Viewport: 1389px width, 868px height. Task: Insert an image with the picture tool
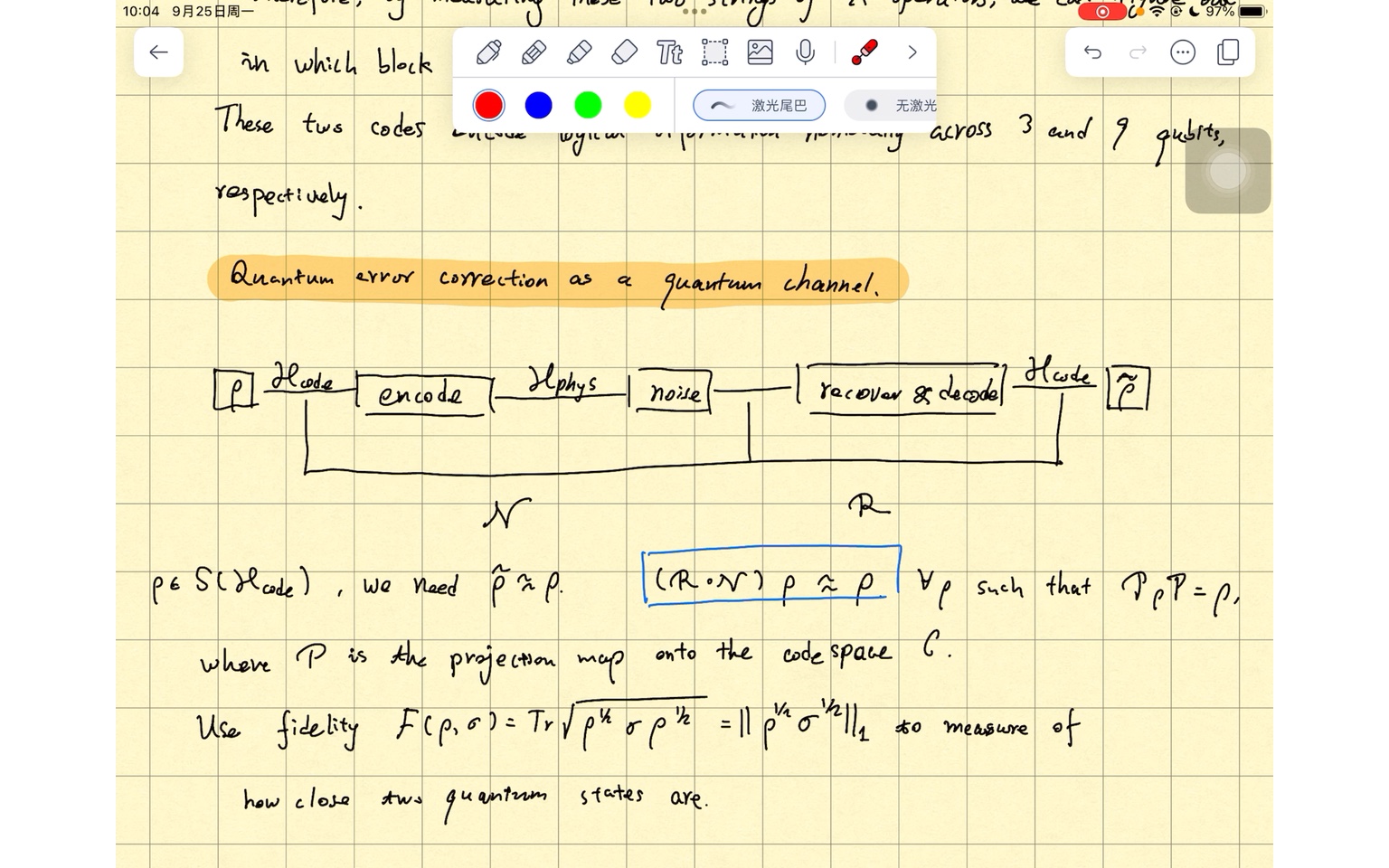tap(760, 52)
